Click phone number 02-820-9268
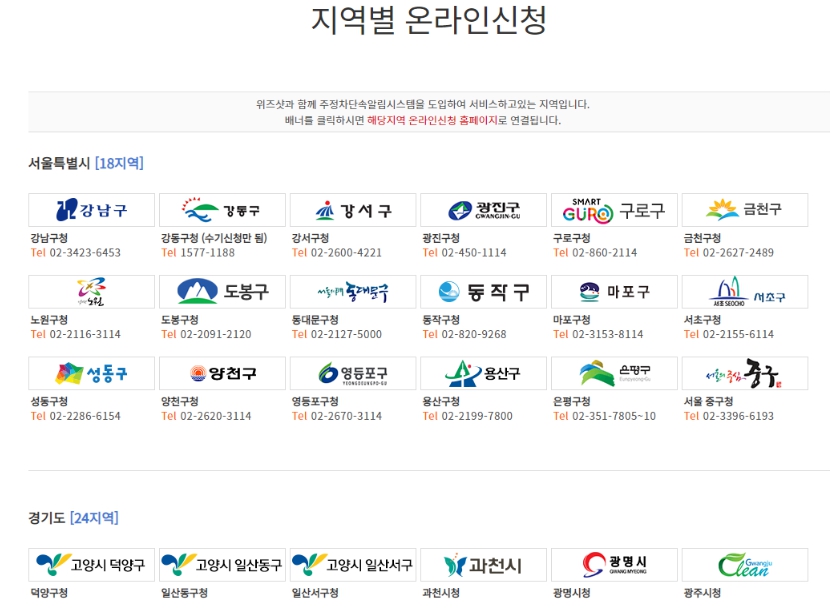The width and height of the screenshot is (839, 614). (474, 335)
